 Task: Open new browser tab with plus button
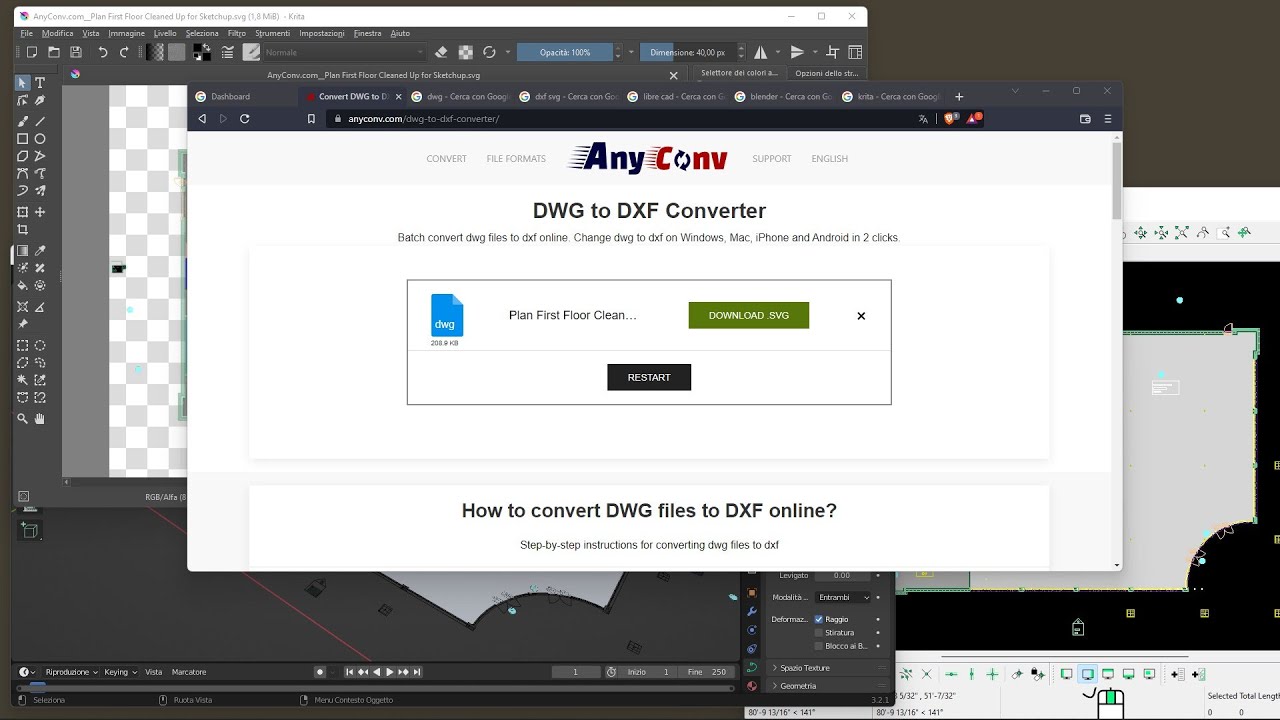[x=959, y=97]
